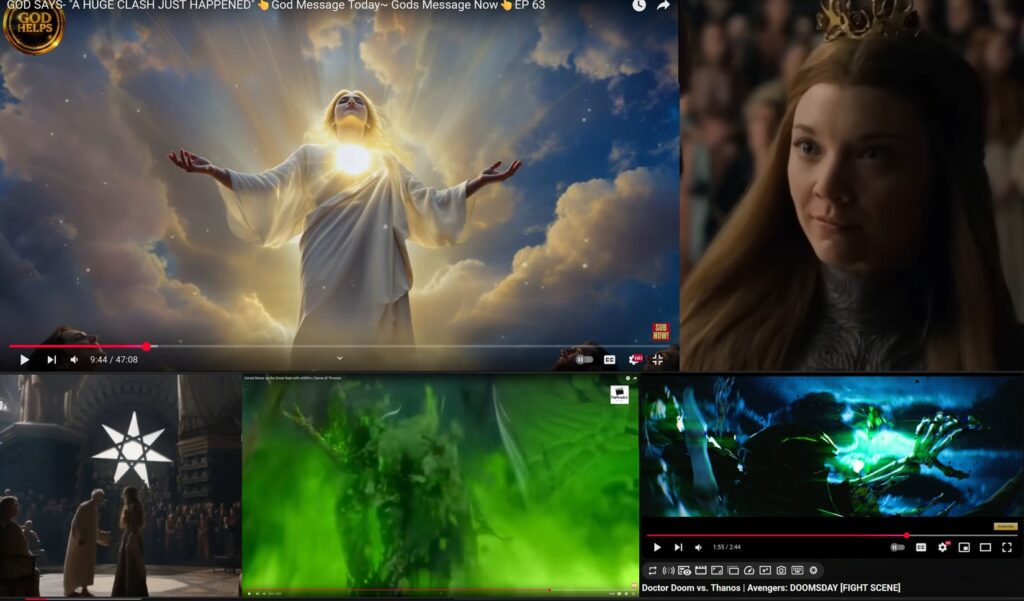Open HD settings gear in God Message player

[635, 359]
